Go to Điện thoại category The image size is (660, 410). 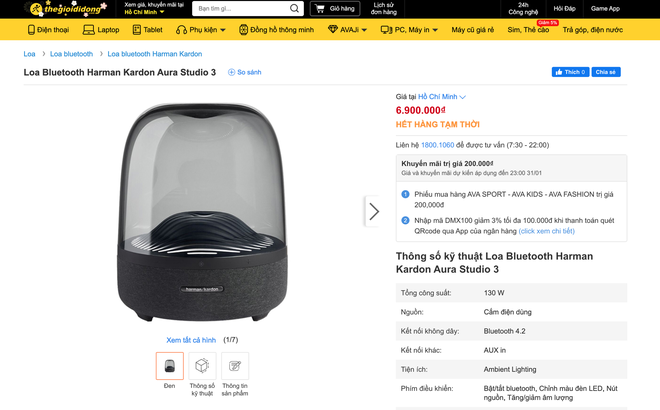point(48,30)
